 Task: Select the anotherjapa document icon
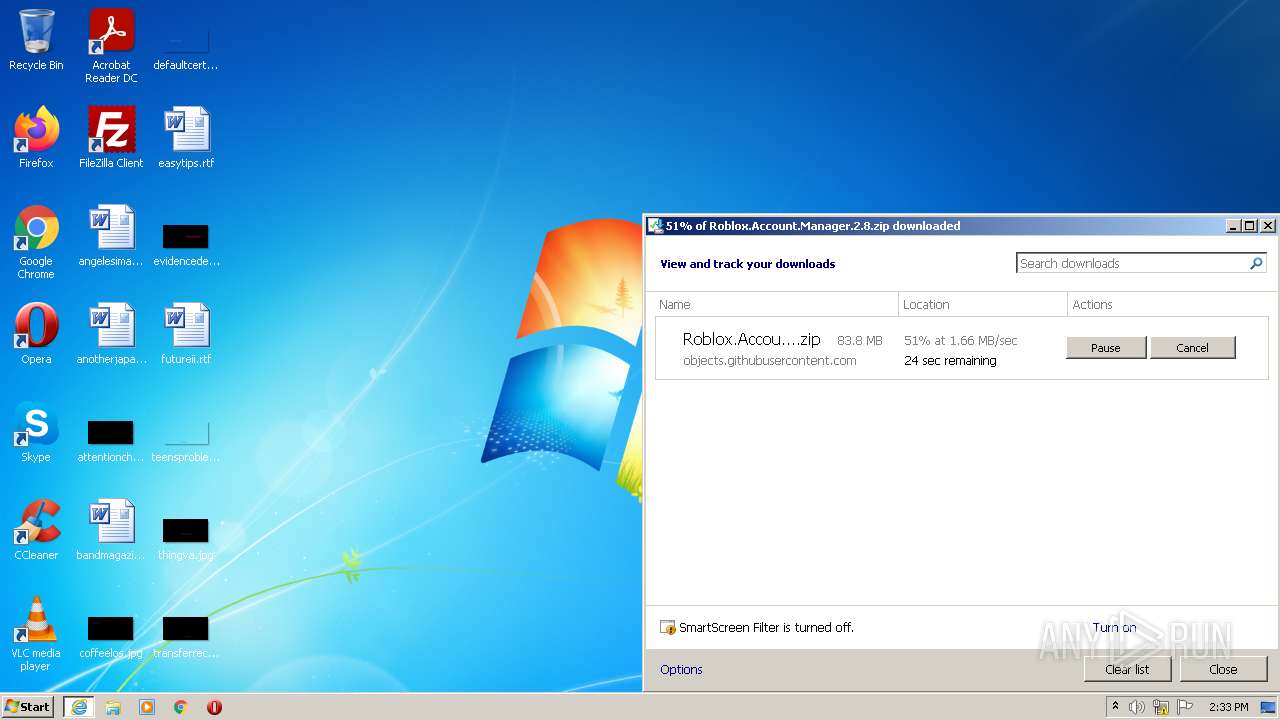pos(111,334)
